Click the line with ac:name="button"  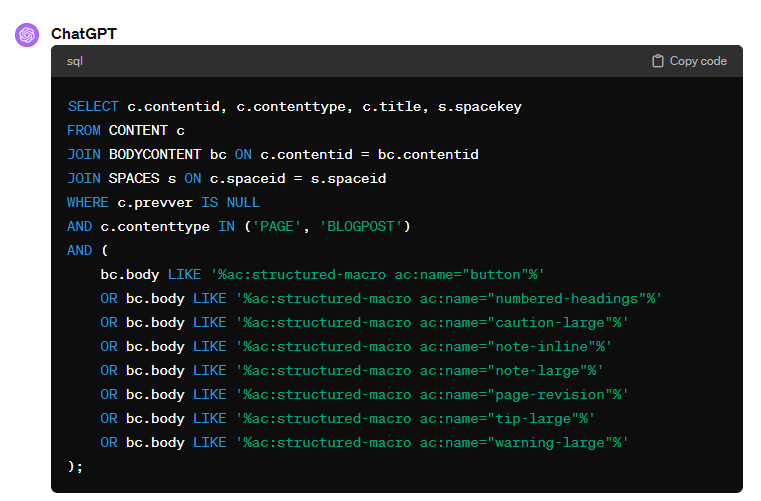click(321, 274)
